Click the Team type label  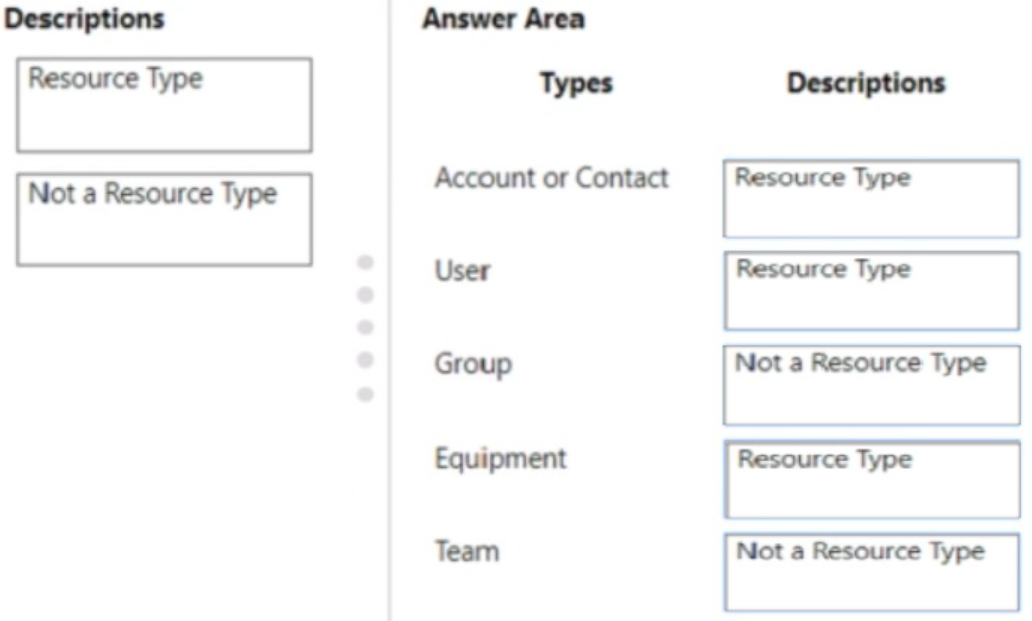pos(466,551)
